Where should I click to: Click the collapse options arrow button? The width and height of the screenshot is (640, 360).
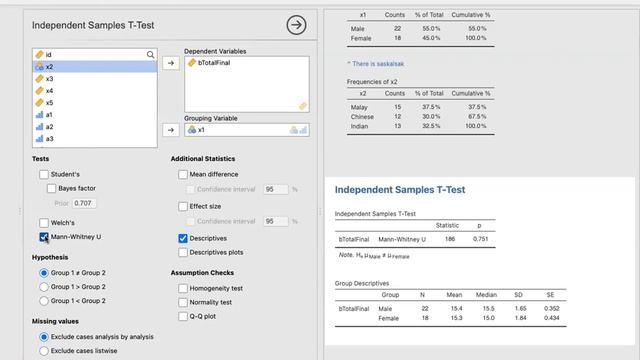(296, 25)
